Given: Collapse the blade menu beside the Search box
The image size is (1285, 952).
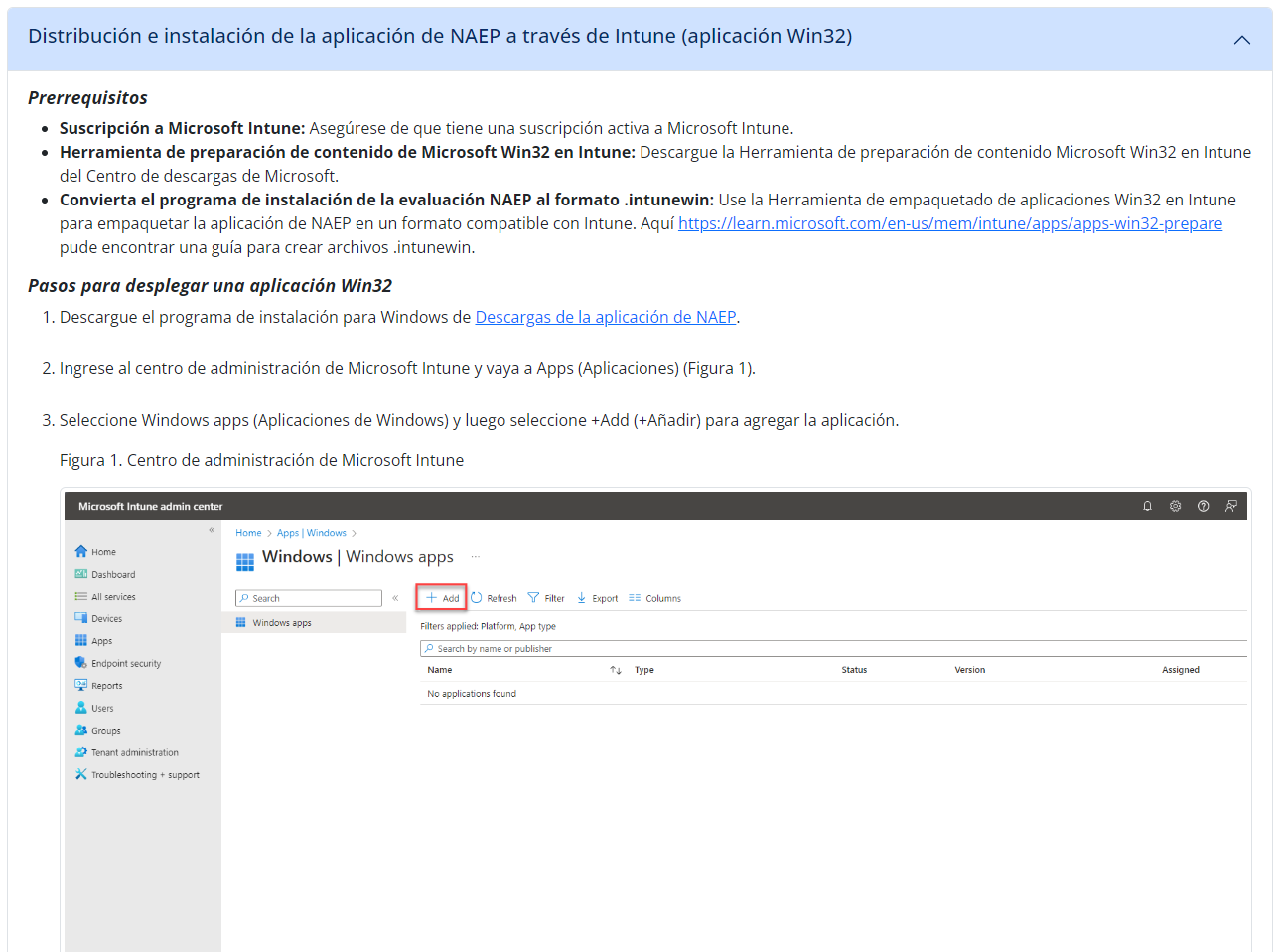Looking at the screenshot, I should point(395,598).
